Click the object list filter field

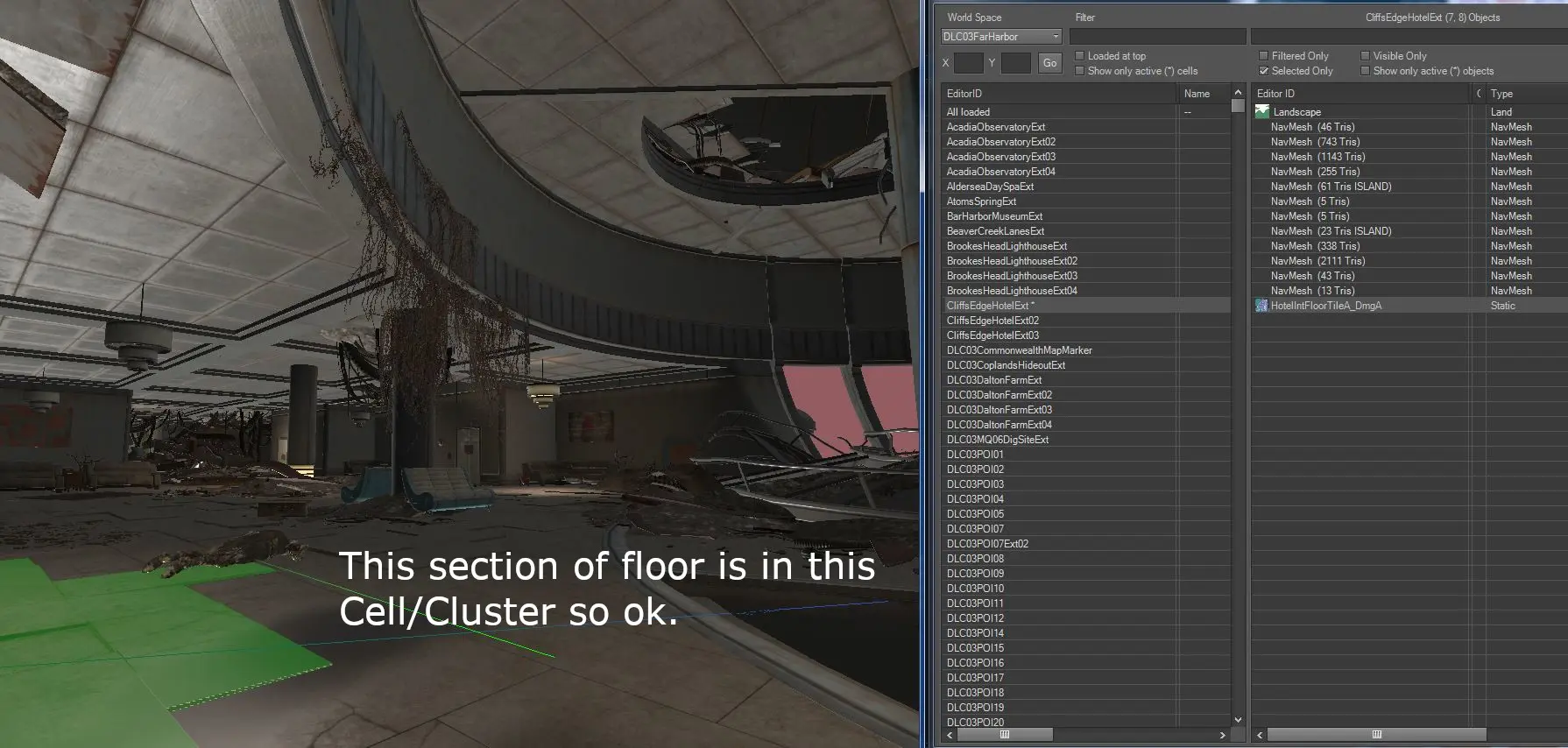[x=1409, y=37]
